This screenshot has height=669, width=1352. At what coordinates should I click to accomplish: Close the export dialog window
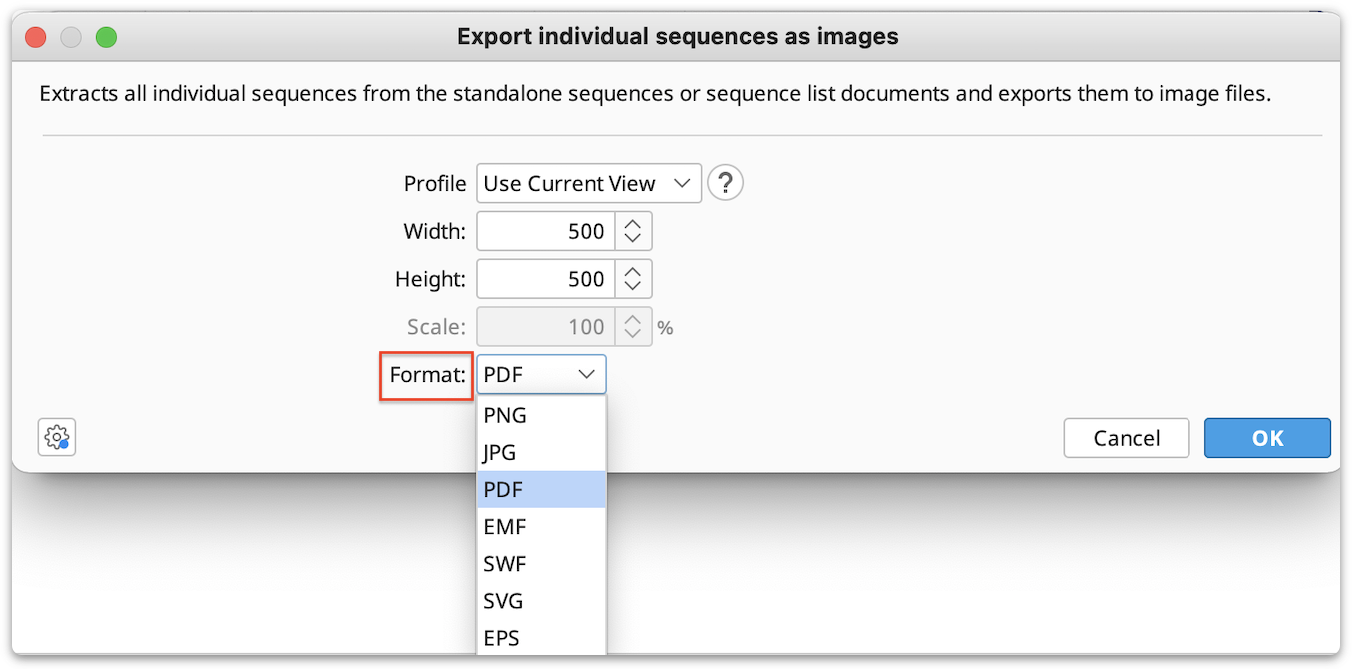[x=36, y=37]
